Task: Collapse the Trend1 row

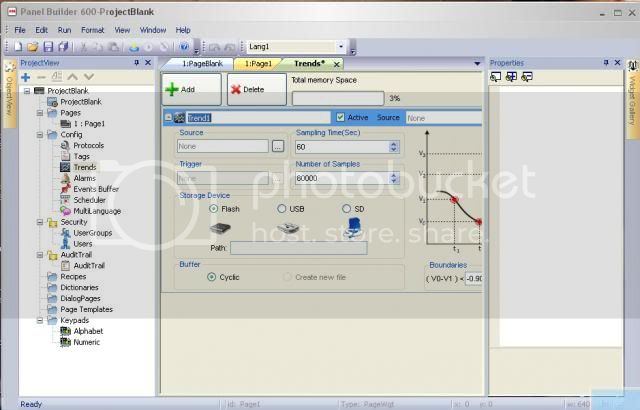Action: coord(168,117)
